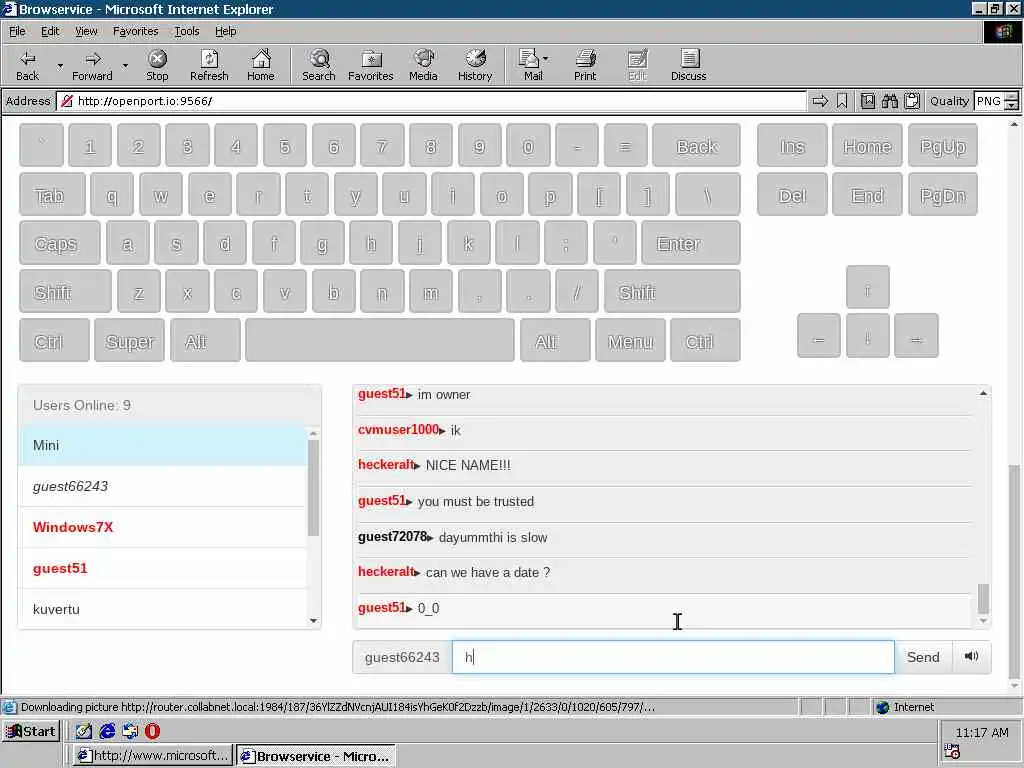Screen dimensions: 1024x768
Task: Open the File menu
Action: coord(17,31)
